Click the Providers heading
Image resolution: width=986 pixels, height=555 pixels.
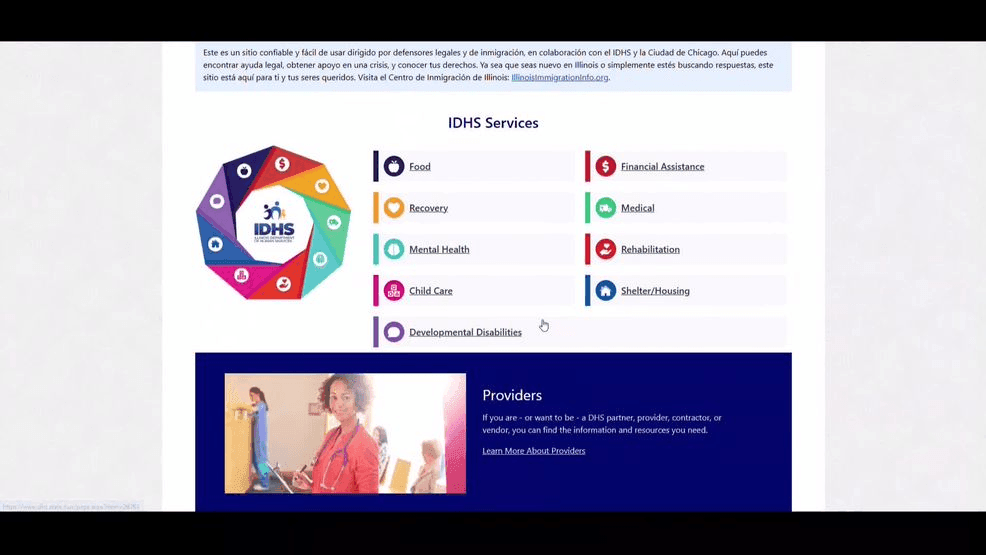pos(512,395)
